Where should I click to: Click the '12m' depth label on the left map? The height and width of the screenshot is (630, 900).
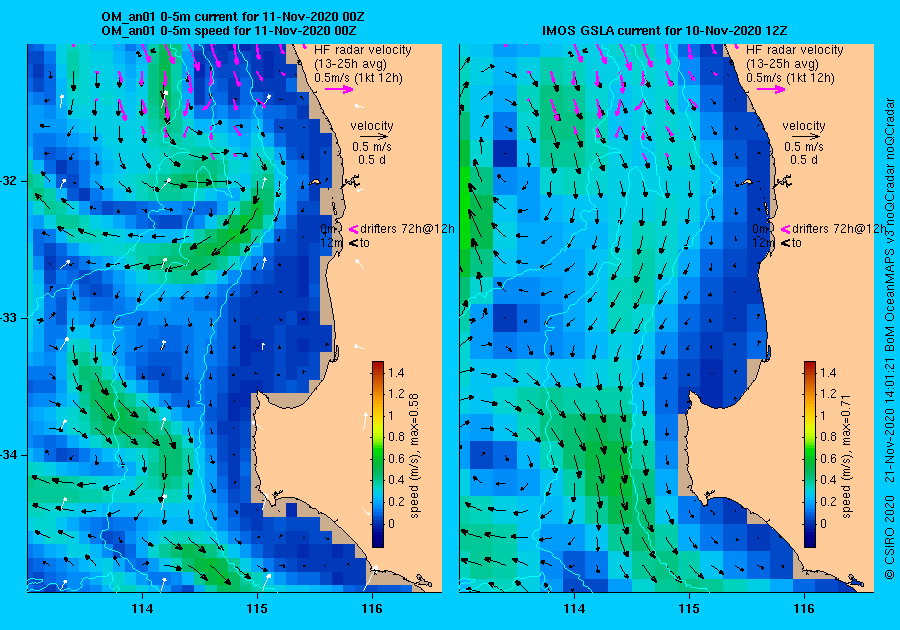[331, 243]
